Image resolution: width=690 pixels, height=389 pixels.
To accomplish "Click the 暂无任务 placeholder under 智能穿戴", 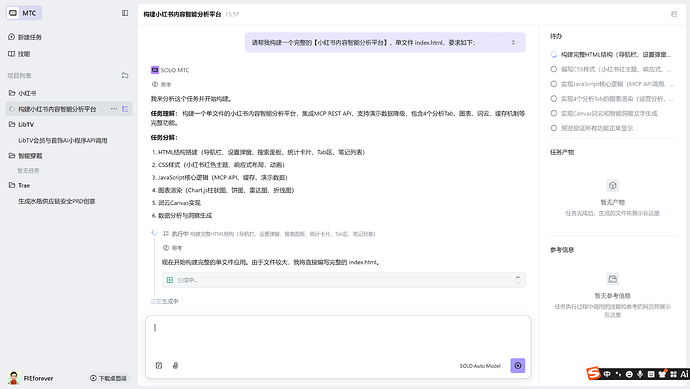I will 28,171.
